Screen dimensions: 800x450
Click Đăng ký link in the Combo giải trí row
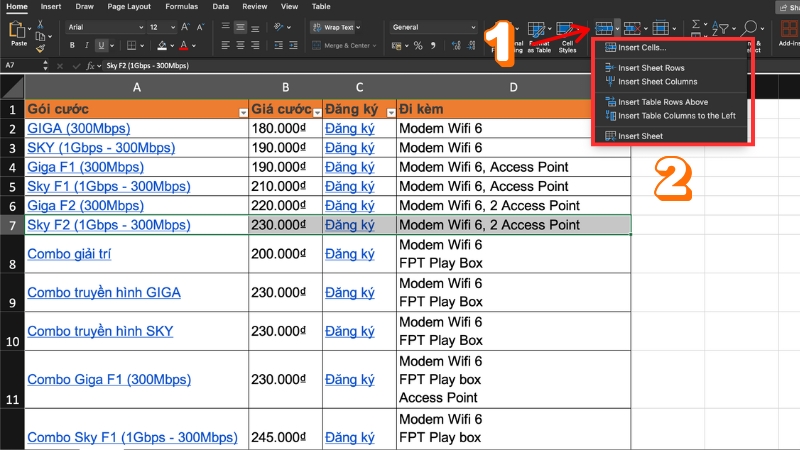click(349, 254)
